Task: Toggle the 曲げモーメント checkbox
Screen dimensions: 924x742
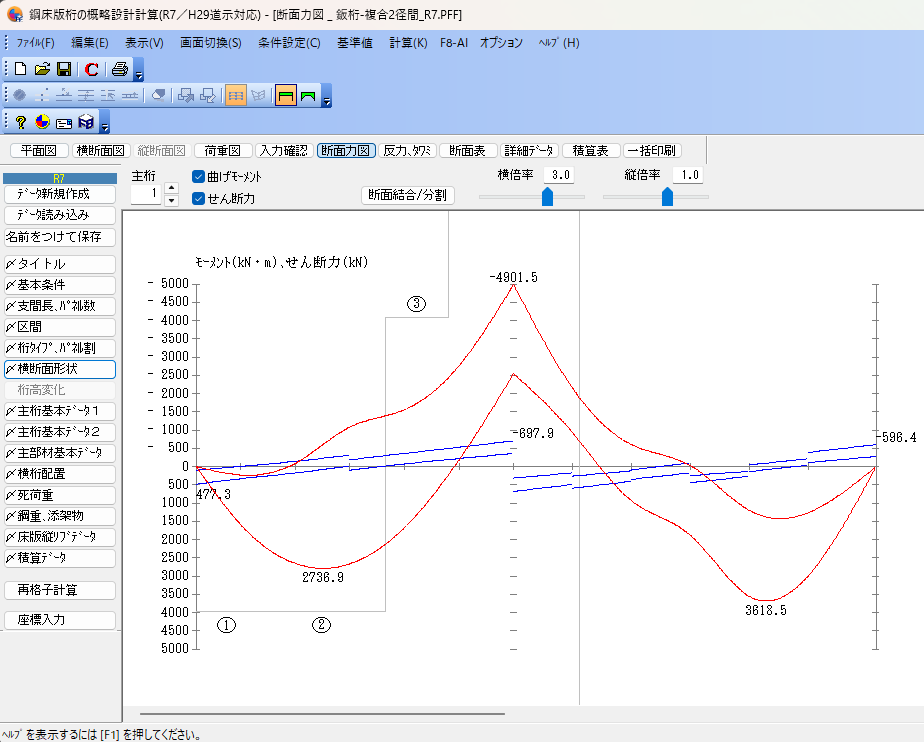Action: 199,176
